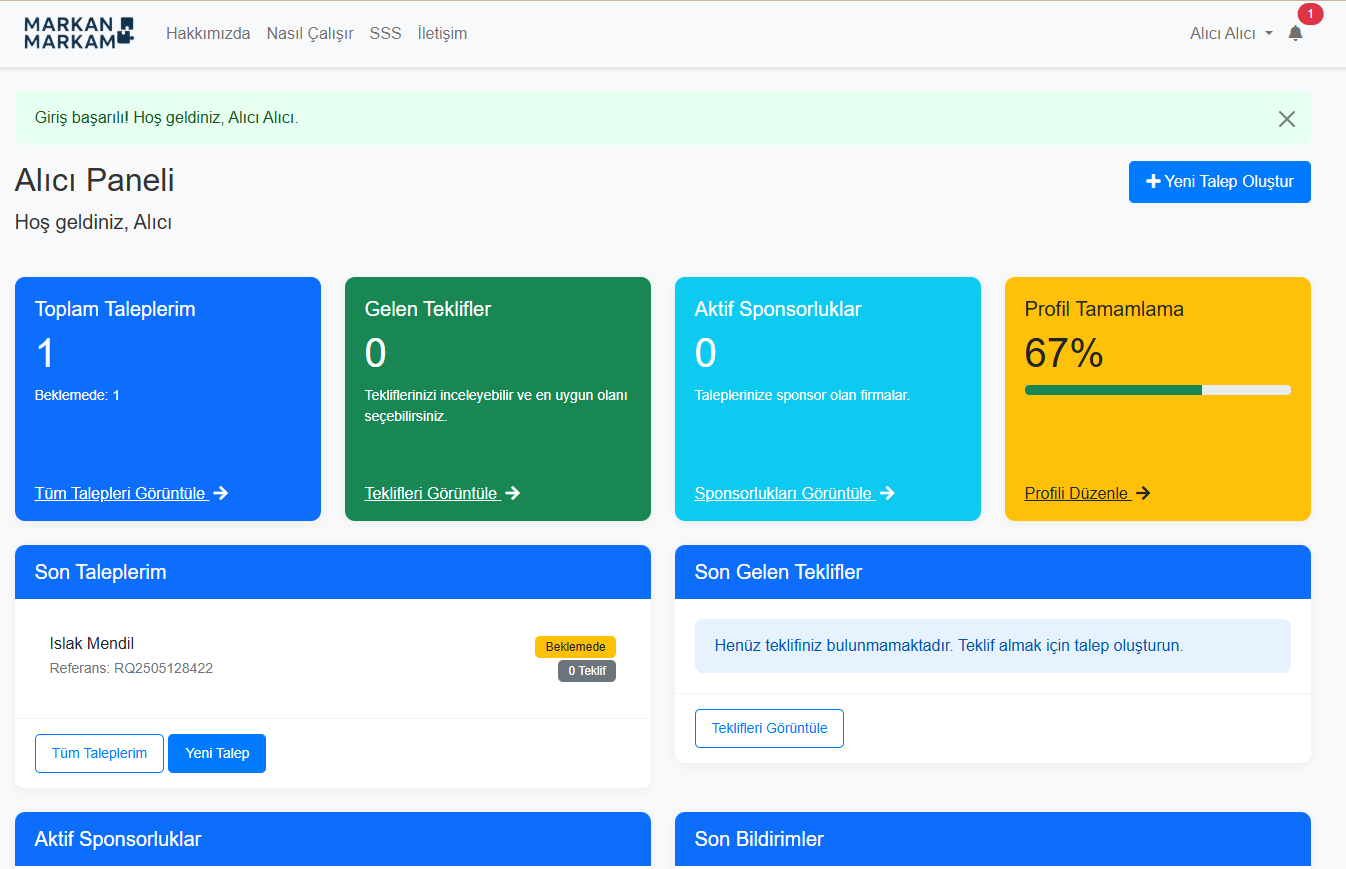Open the Profili Düzenle link
This screenshot has width=1346, height=869.
coord(1087,493)
